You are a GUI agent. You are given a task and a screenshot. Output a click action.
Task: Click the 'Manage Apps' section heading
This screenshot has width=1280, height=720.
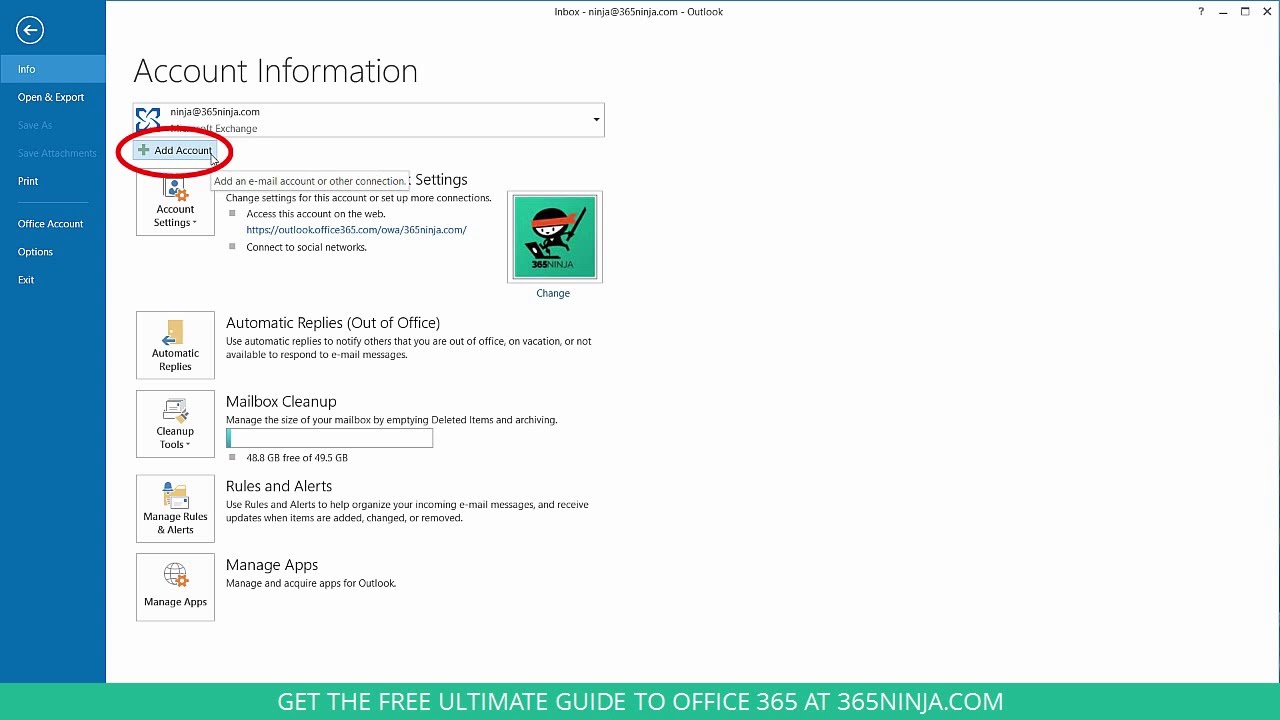pyautogui.click(x=272, y=565)
